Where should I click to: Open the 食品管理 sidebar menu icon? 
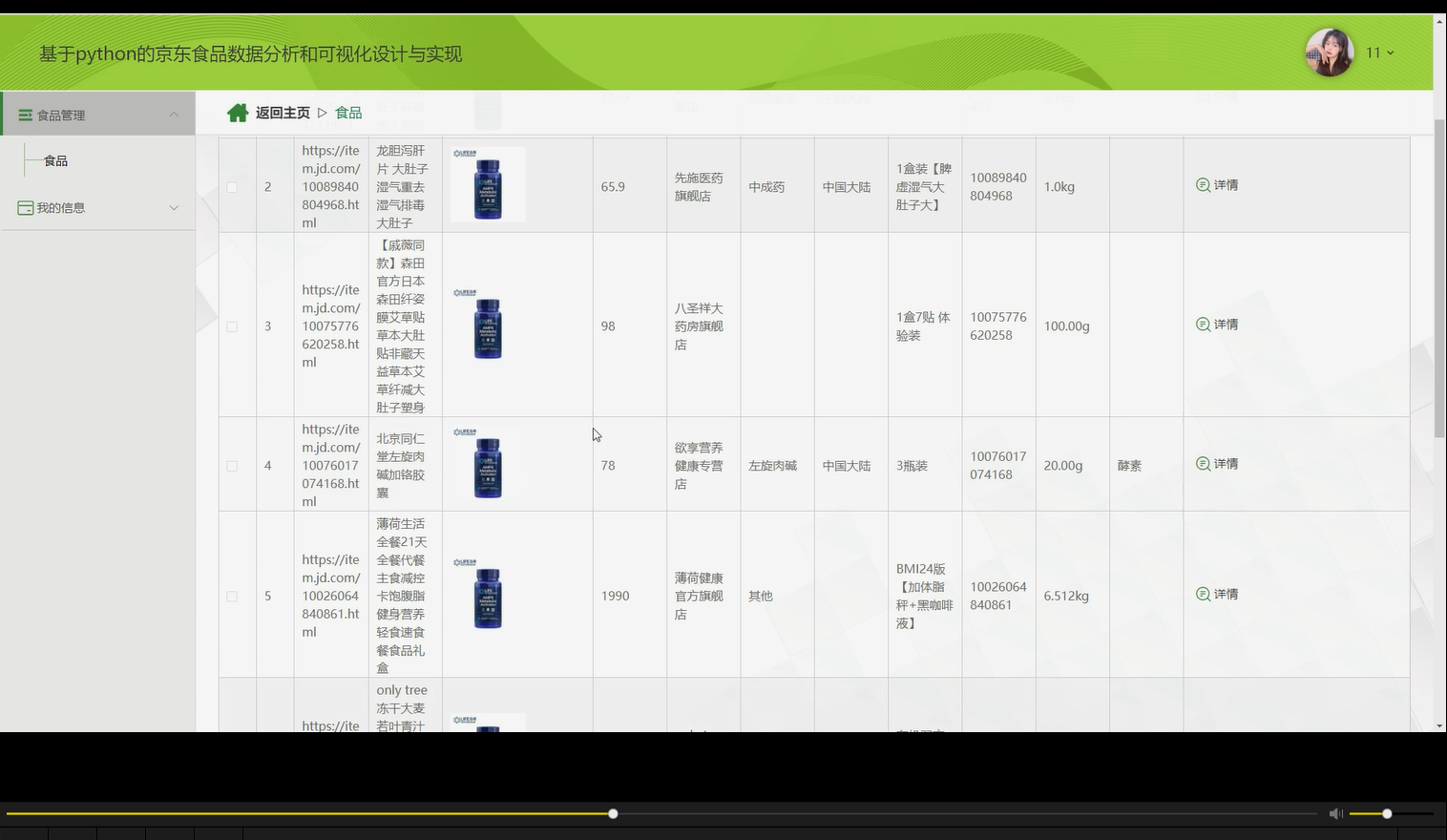[25, 114]
